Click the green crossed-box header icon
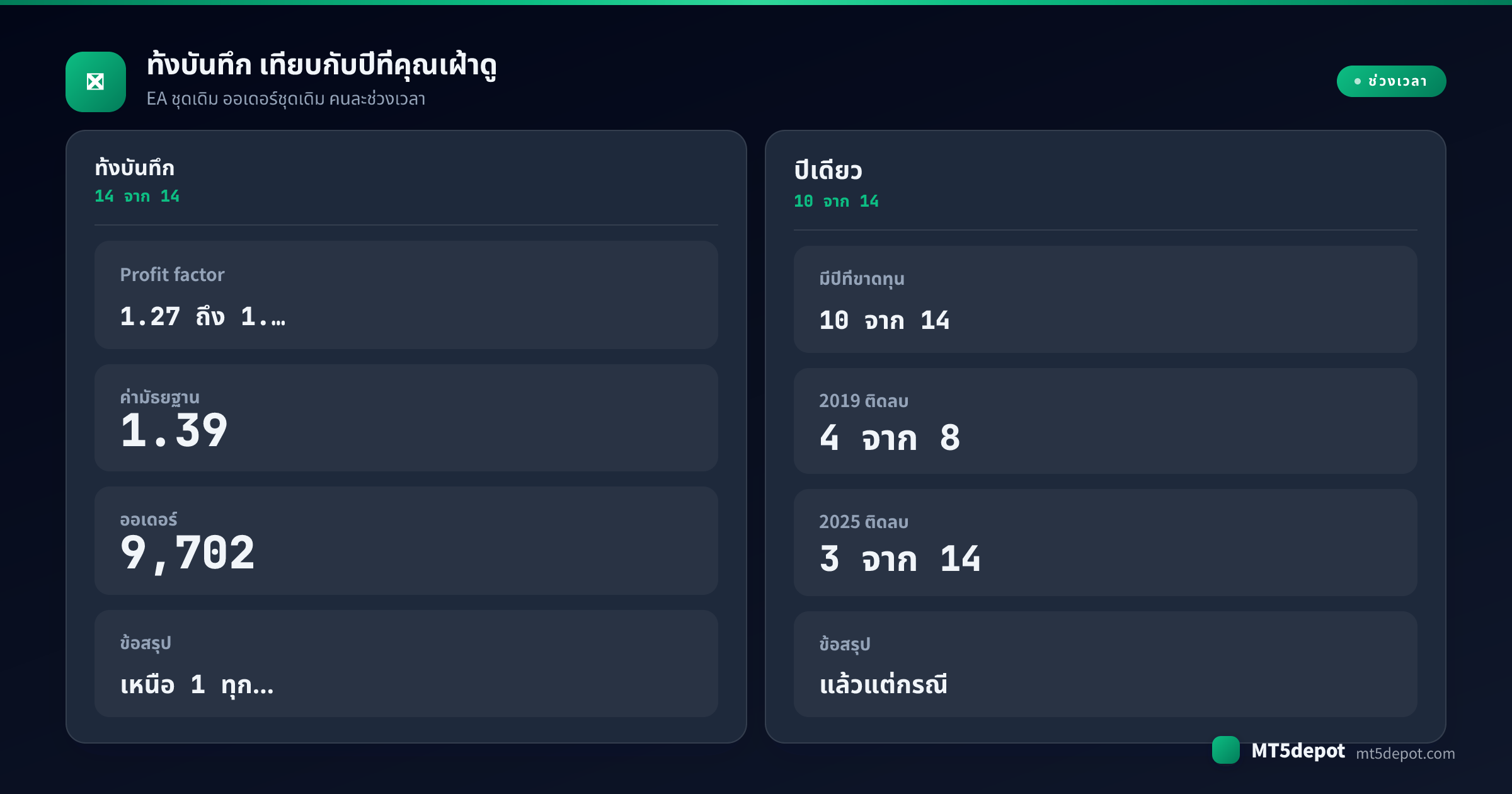Screen dimensions: 1512x794 point(96,82)
